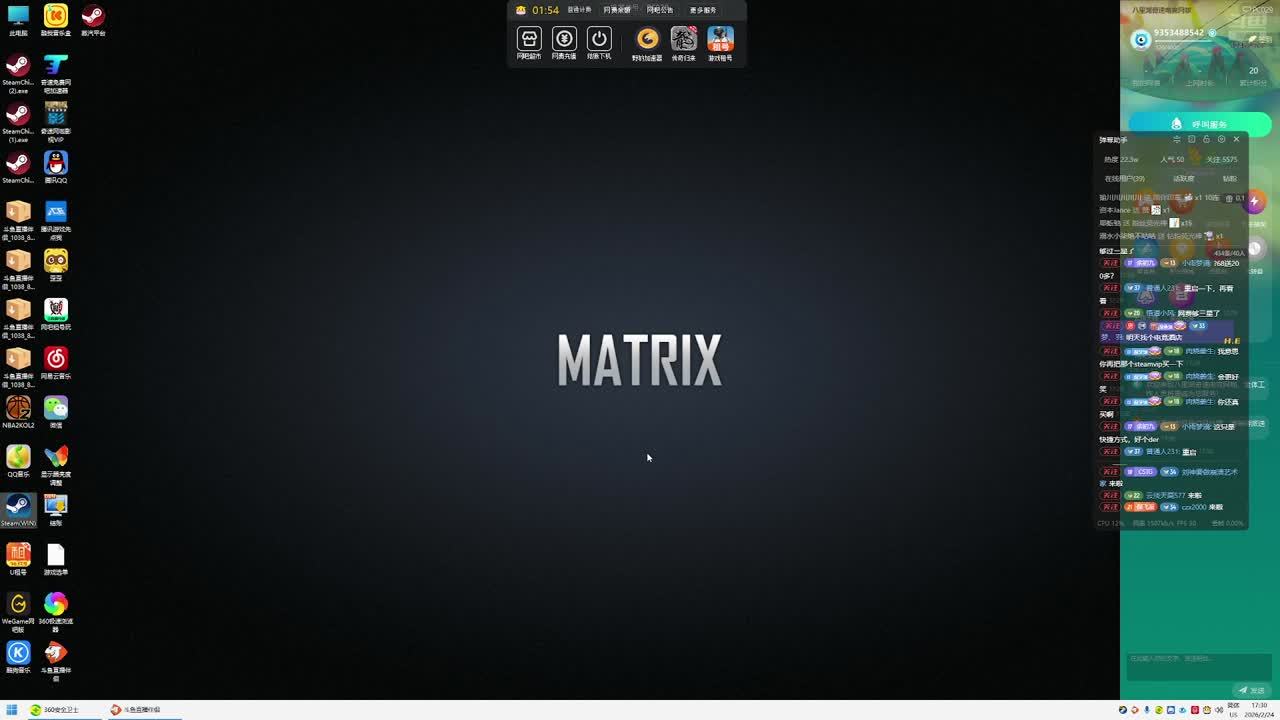Open 360安全卫士 in the taskbar
The image size is (1280, 720).
(x=54, y=710)
